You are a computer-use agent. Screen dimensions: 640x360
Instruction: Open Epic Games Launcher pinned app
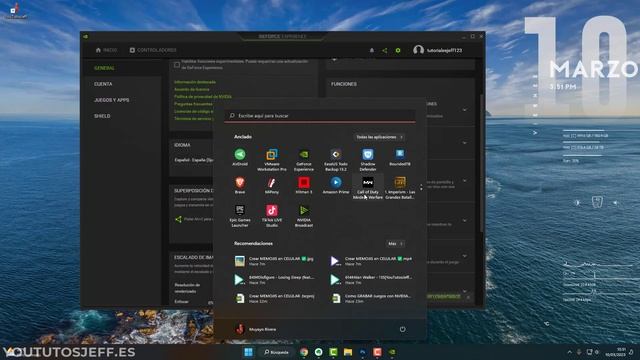(x=240, y=216)
